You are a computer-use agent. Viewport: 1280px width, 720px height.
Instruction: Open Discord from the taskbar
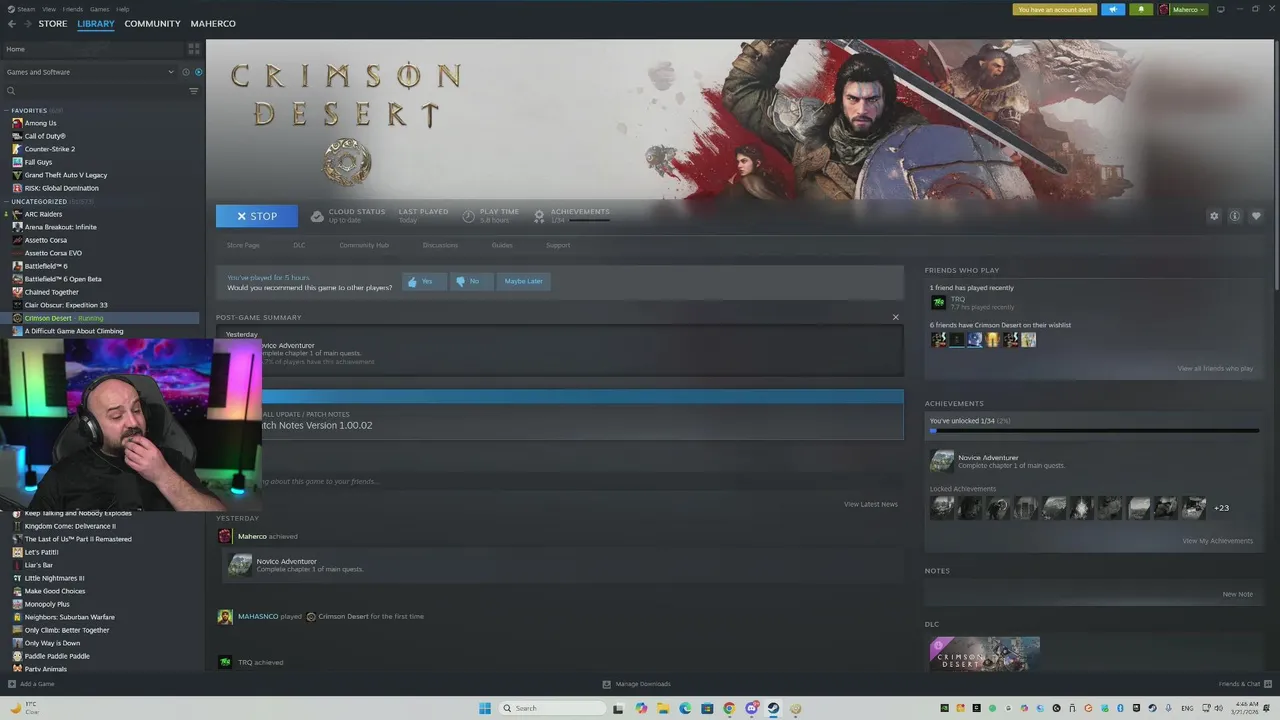751,708
